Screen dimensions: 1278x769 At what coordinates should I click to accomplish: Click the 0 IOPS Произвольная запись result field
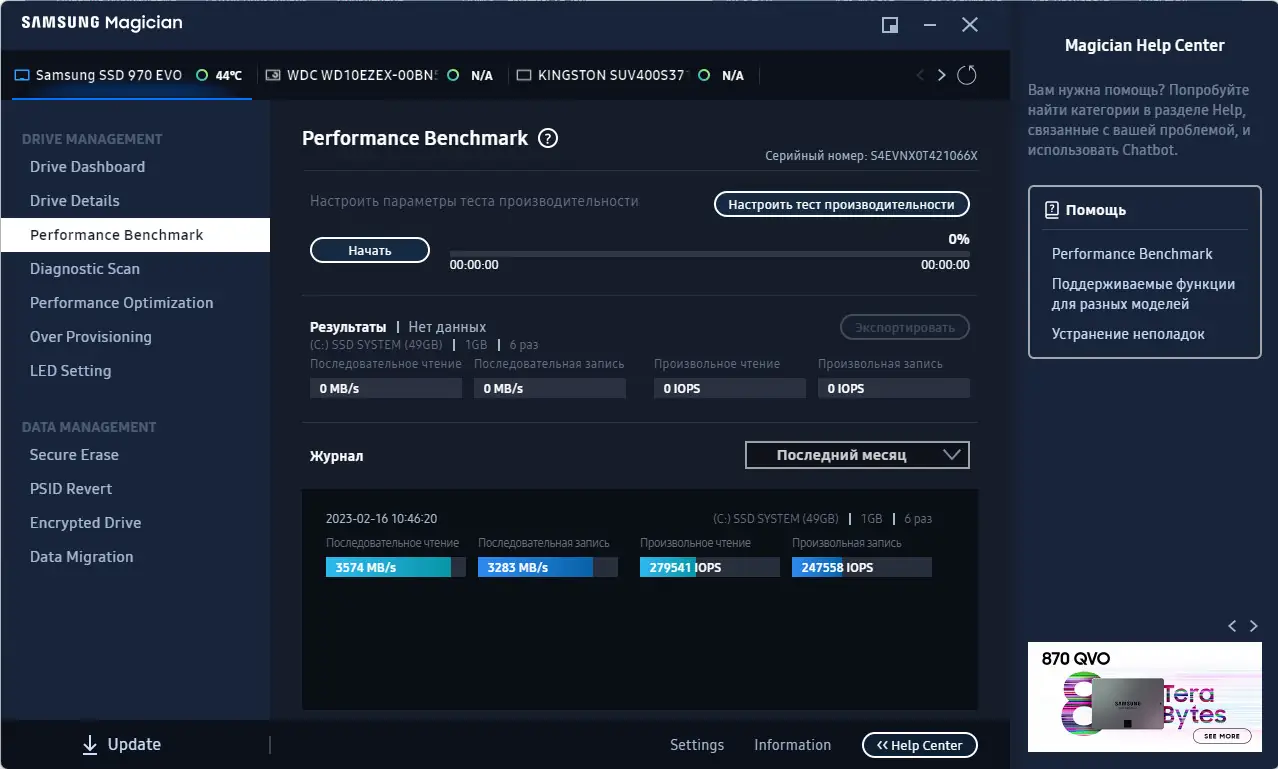pyautogui.click(x=894, y=388)
